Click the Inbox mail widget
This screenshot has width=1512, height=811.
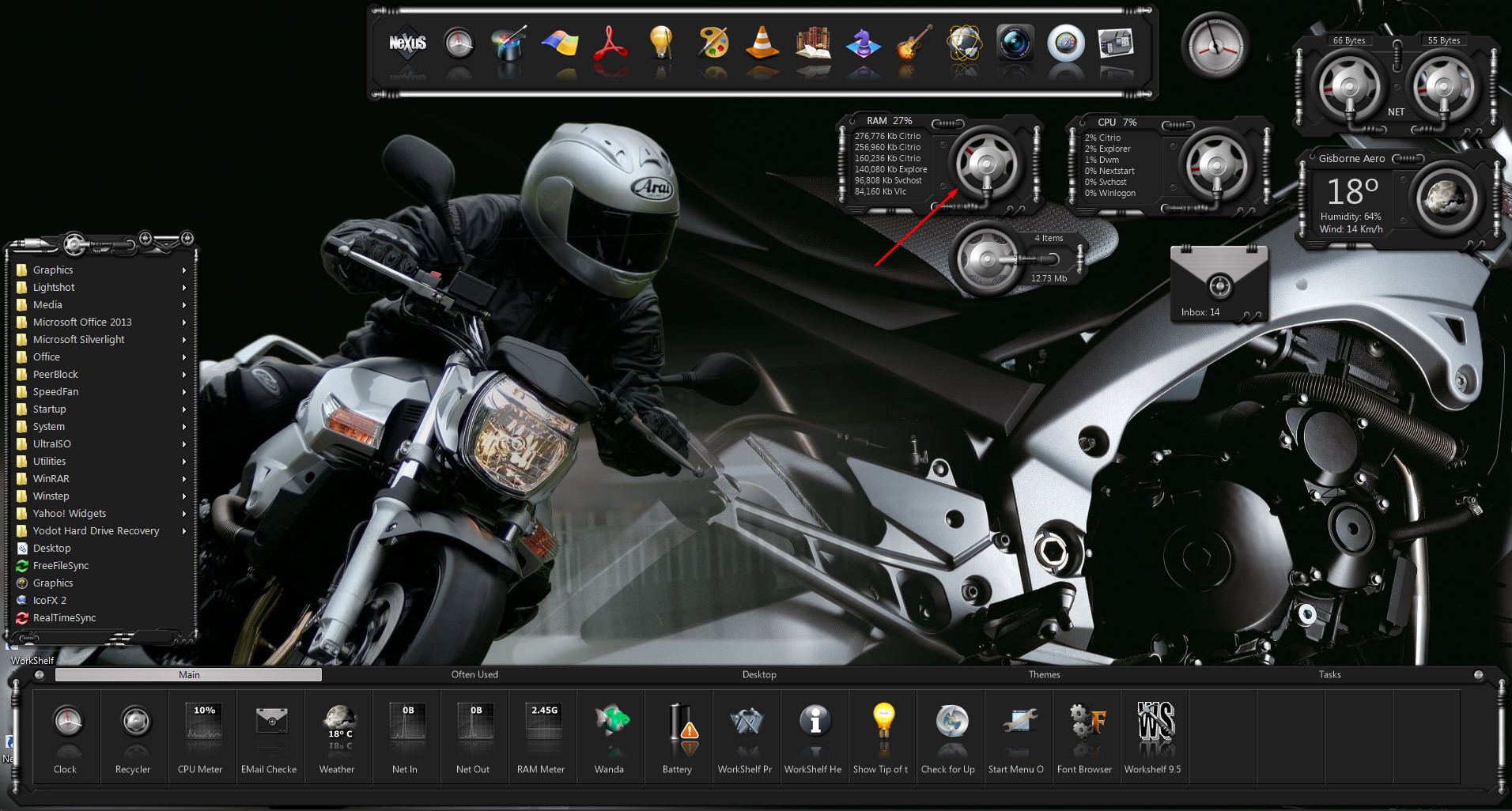pos(1219,285)
